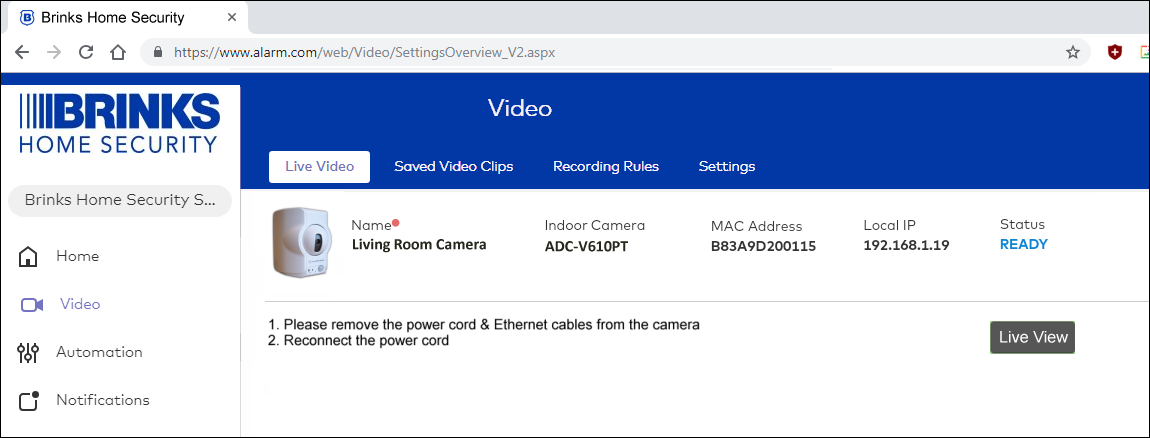Open the video Settings tab
This screenshot has width=1150, height=438.
click(727, 167)
